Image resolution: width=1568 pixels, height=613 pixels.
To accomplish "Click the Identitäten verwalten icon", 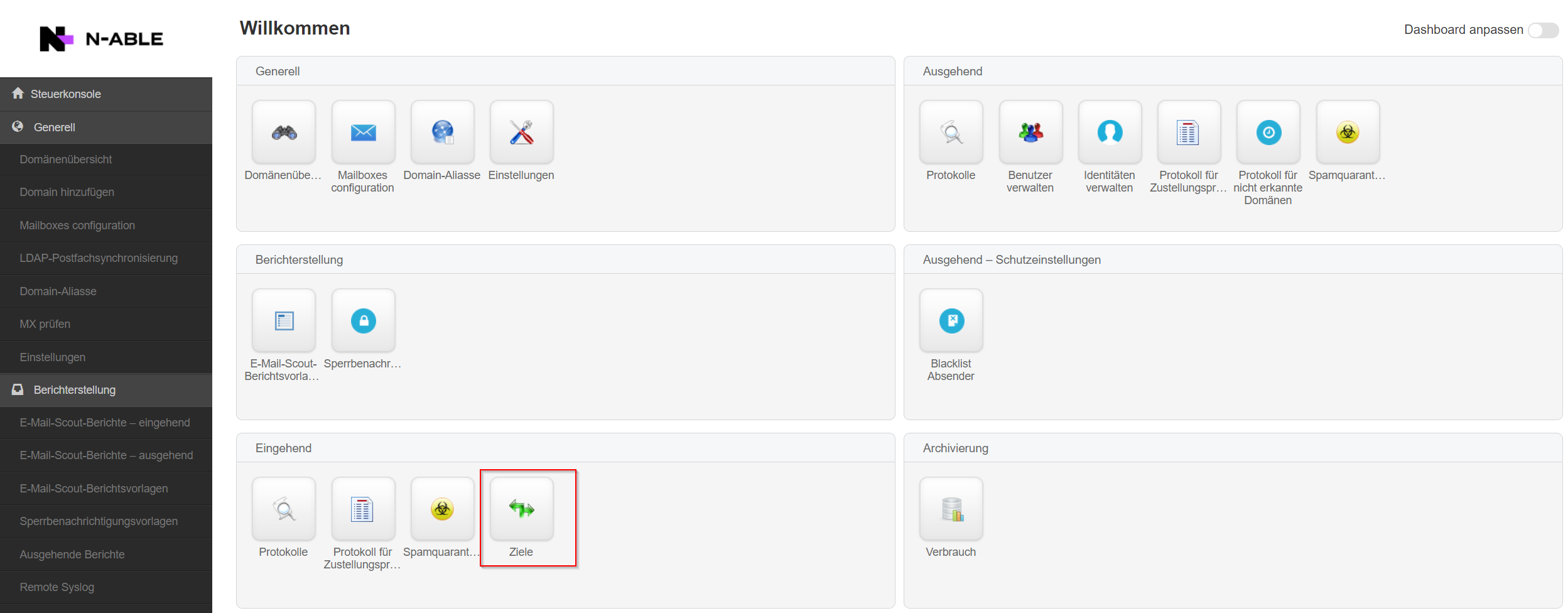I will click(x=1110, y=132).
